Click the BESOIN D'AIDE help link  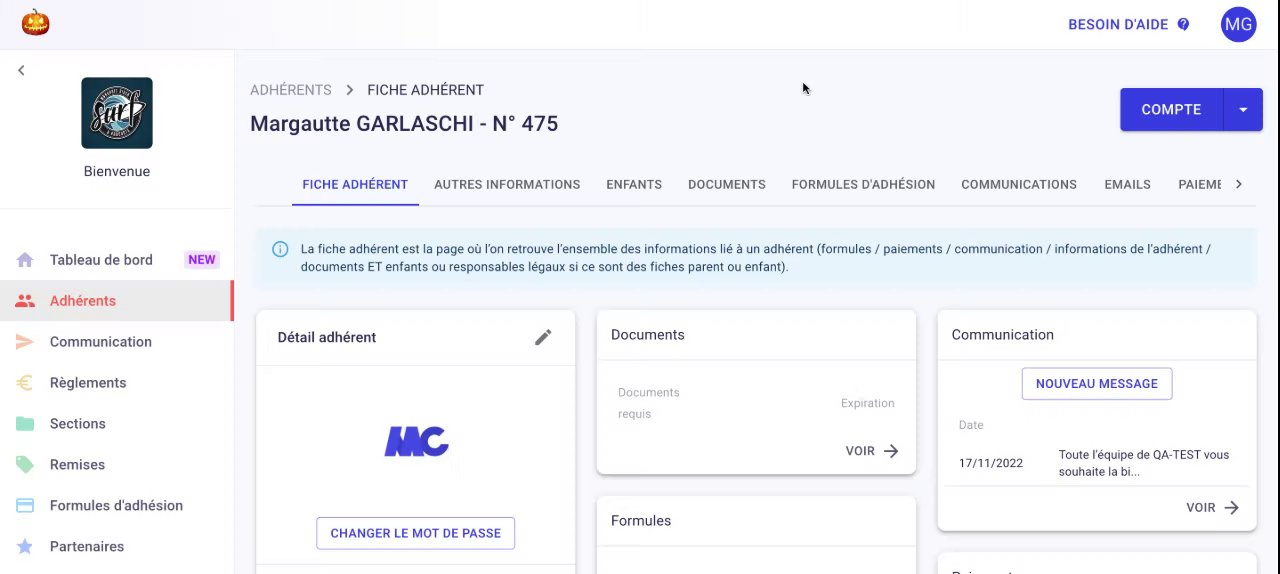click(x=1128, y=24)
